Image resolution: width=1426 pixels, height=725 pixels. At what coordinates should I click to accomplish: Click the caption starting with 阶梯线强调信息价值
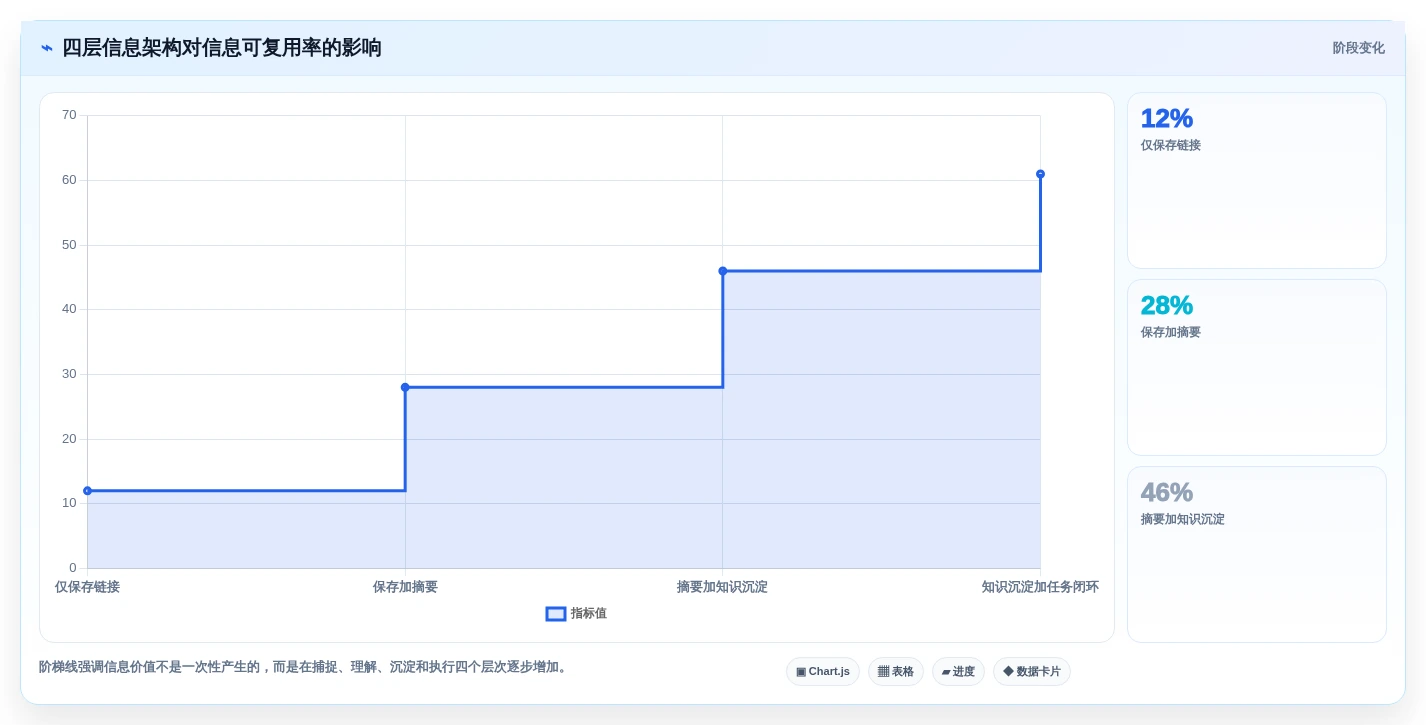[305, 667]
